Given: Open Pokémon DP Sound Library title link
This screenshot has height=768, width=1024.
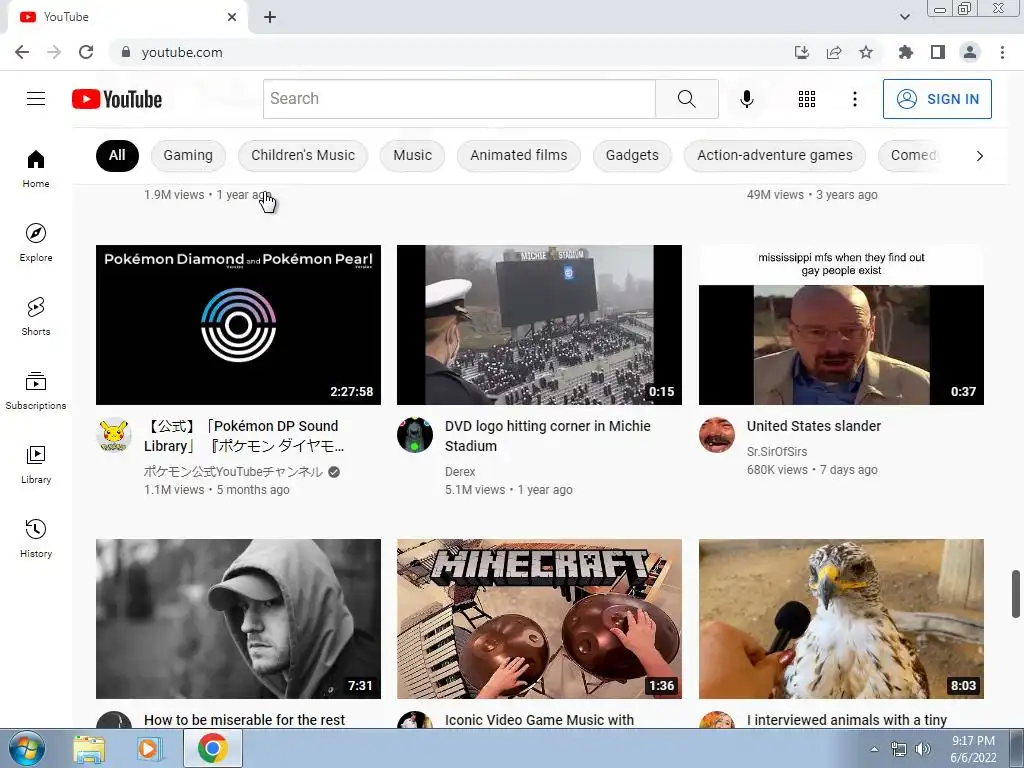Looking at the screenshot, I should pyautogui.click(x=244, y=436).
